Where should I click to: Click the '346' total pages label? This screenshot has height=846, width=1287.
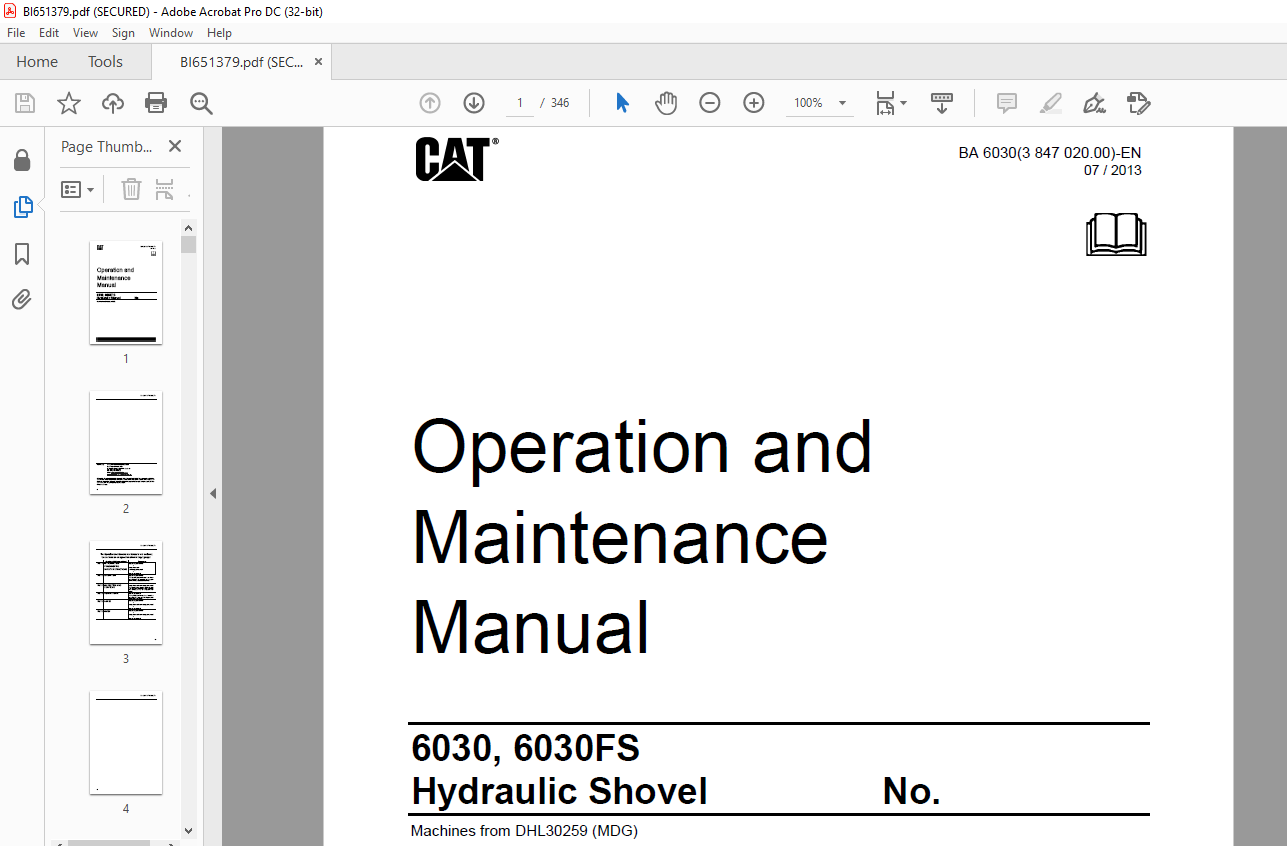560,103
